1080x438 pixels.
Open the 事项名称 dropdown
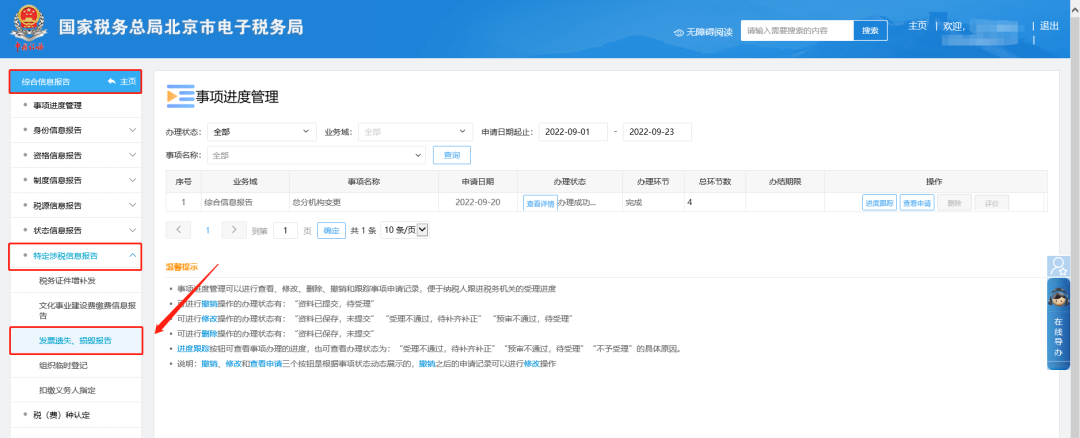pos(316,155)
